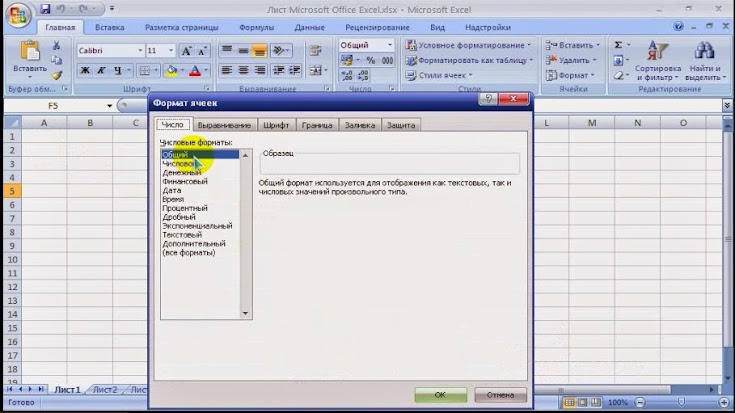This screenshot has height=413, width=735.
Task: Open the Calibri font name dropdown
Action: (x=140, y=50)
